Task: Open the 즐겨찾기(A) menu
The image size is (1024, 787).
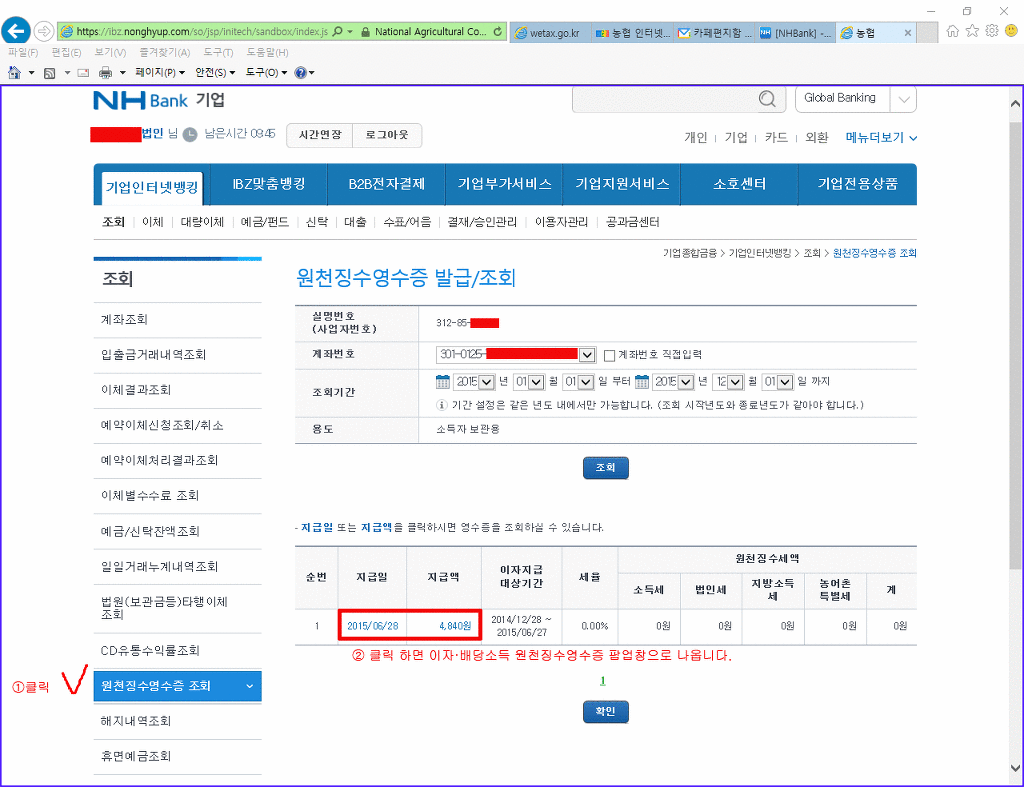Action: click(x=165, y=52)
